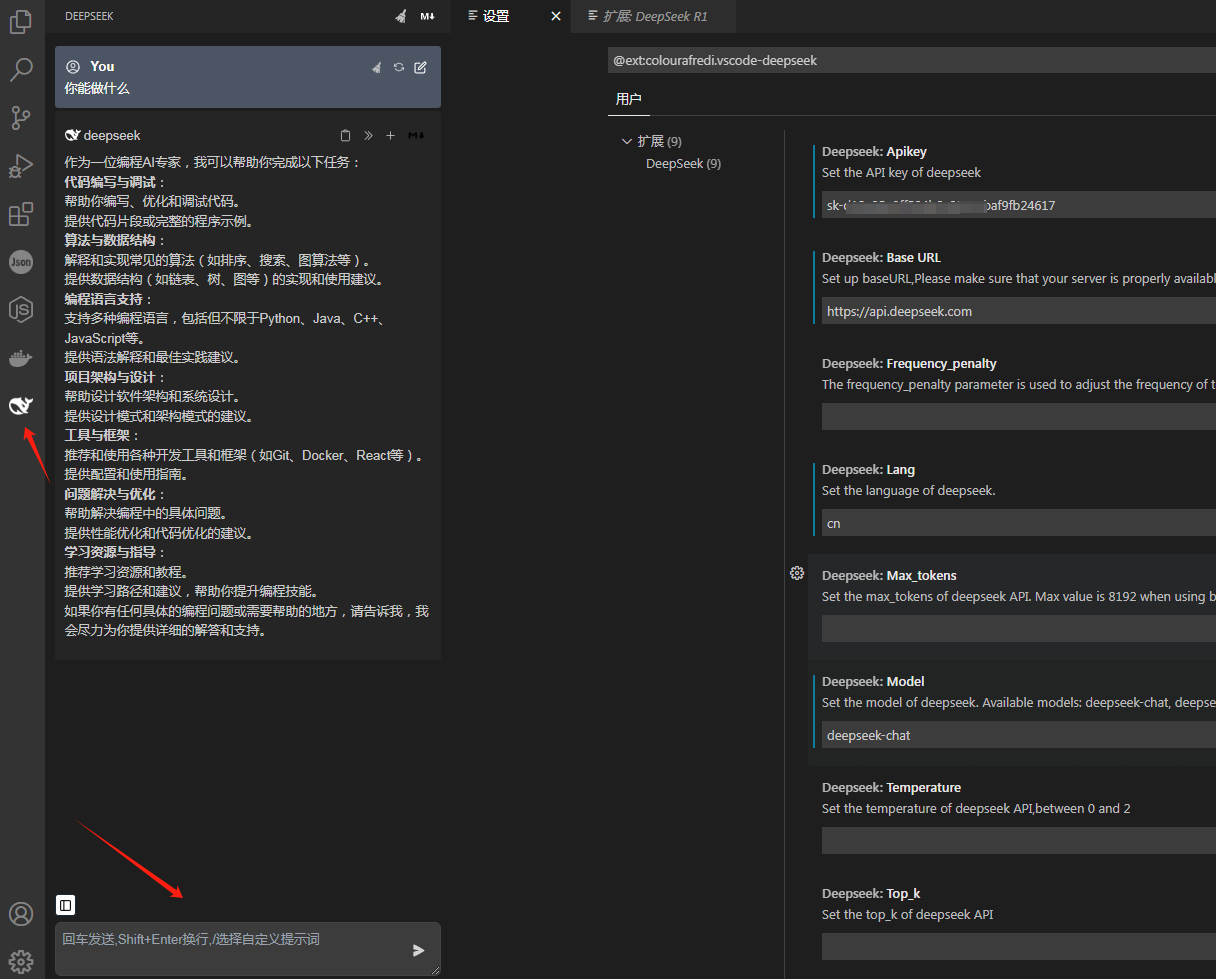1216x979 pixels.
Task: Regenerate the You message with refresh icon
Action: coord(399,67)
